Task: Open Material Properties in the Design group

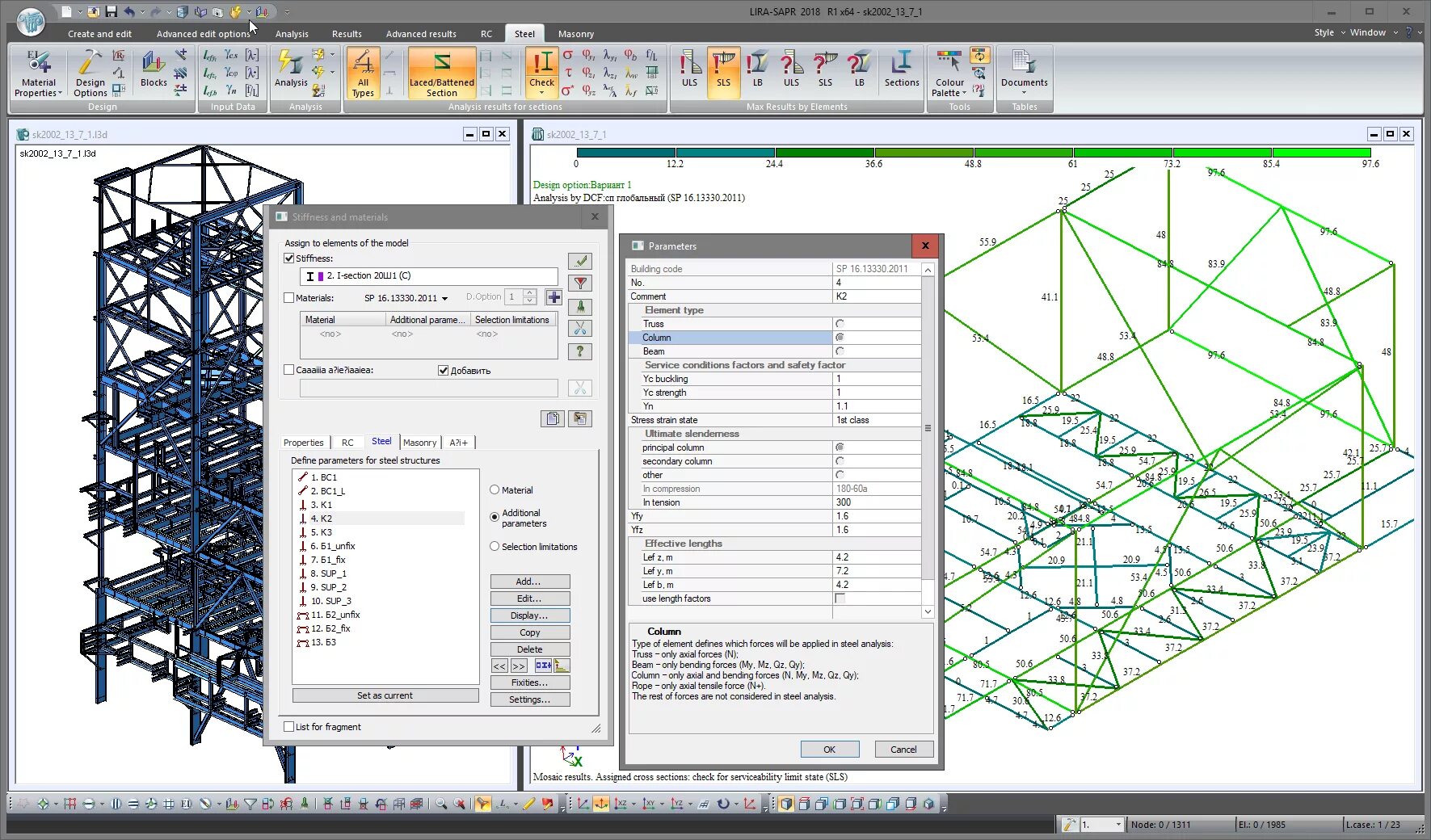Action: [38, 73]
